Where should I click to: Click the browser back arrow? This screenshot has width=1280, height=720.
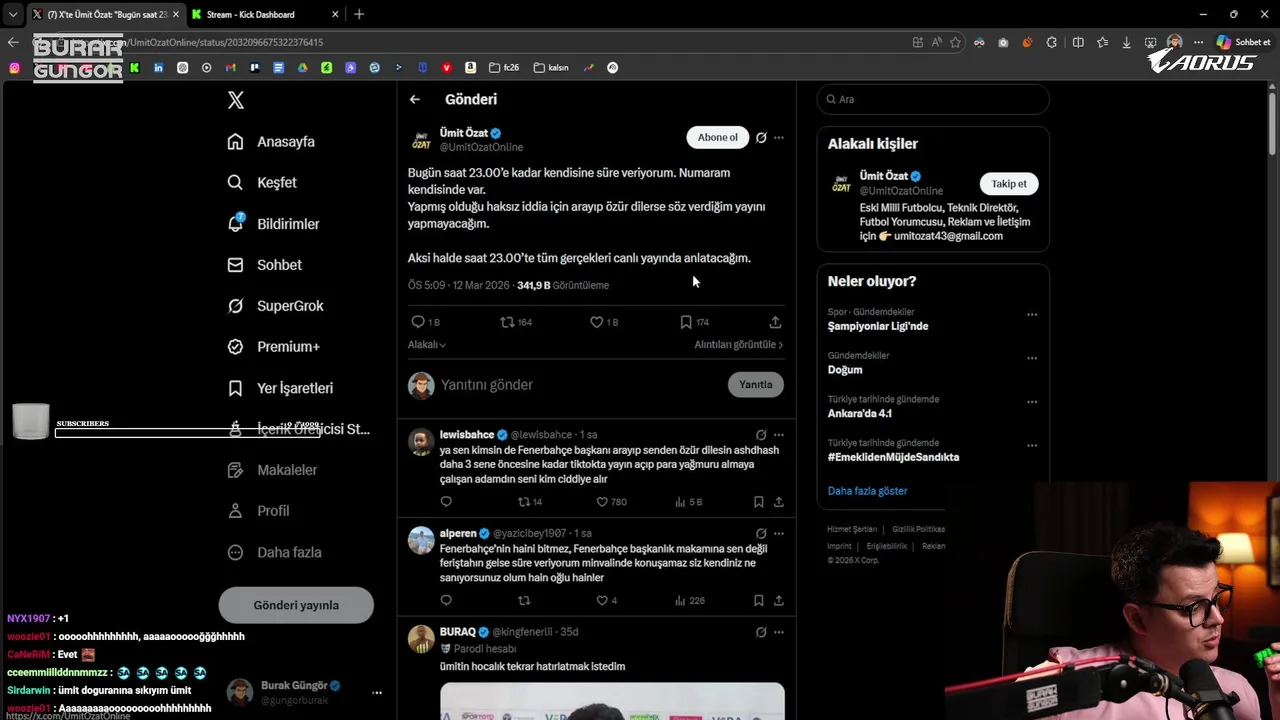click(13, 42)
